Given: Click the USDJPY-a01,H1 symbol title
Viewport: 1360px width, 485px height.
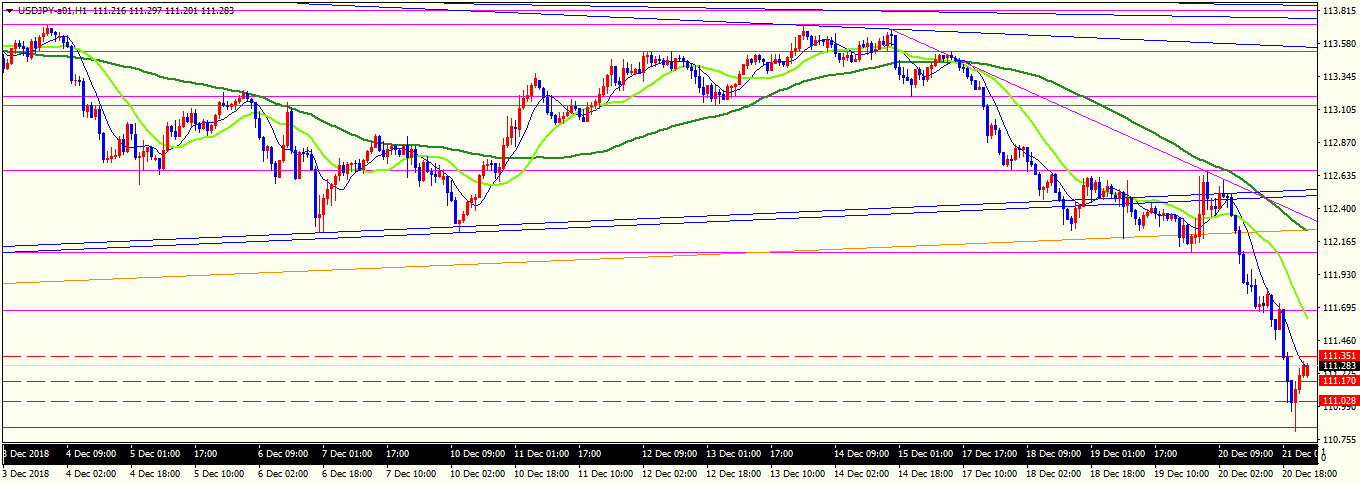Looking at the screenshot, I should coord(50,10).
